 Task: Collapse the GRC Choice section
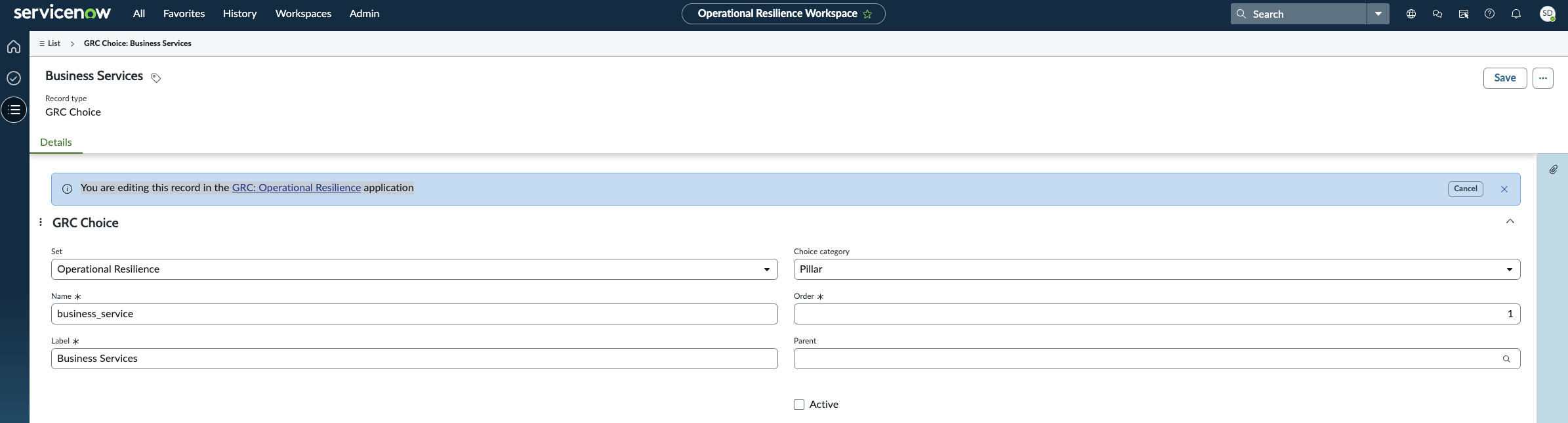tap(1510, 221)
